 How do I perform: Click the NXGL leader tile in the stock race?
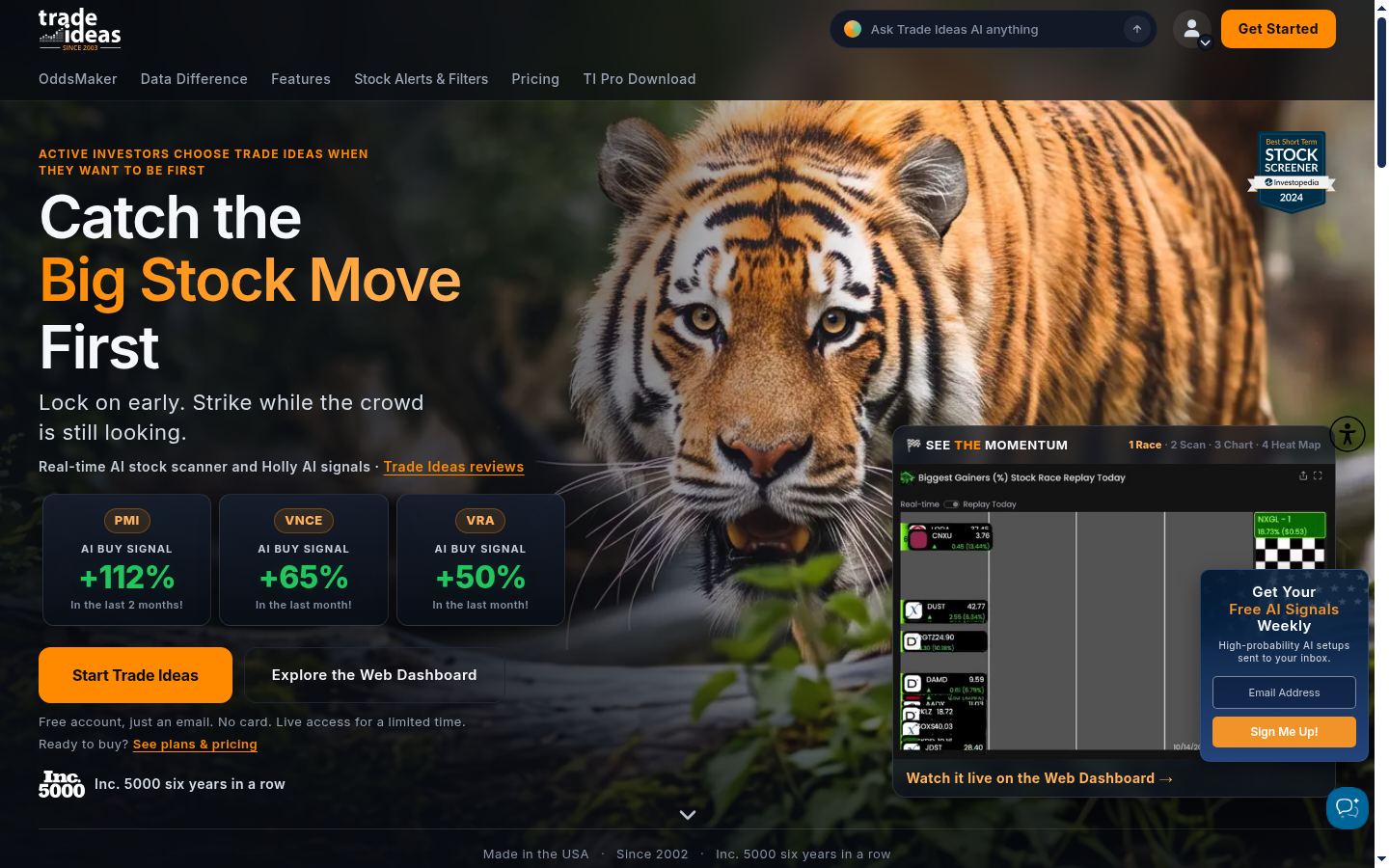click(1290, 525)
